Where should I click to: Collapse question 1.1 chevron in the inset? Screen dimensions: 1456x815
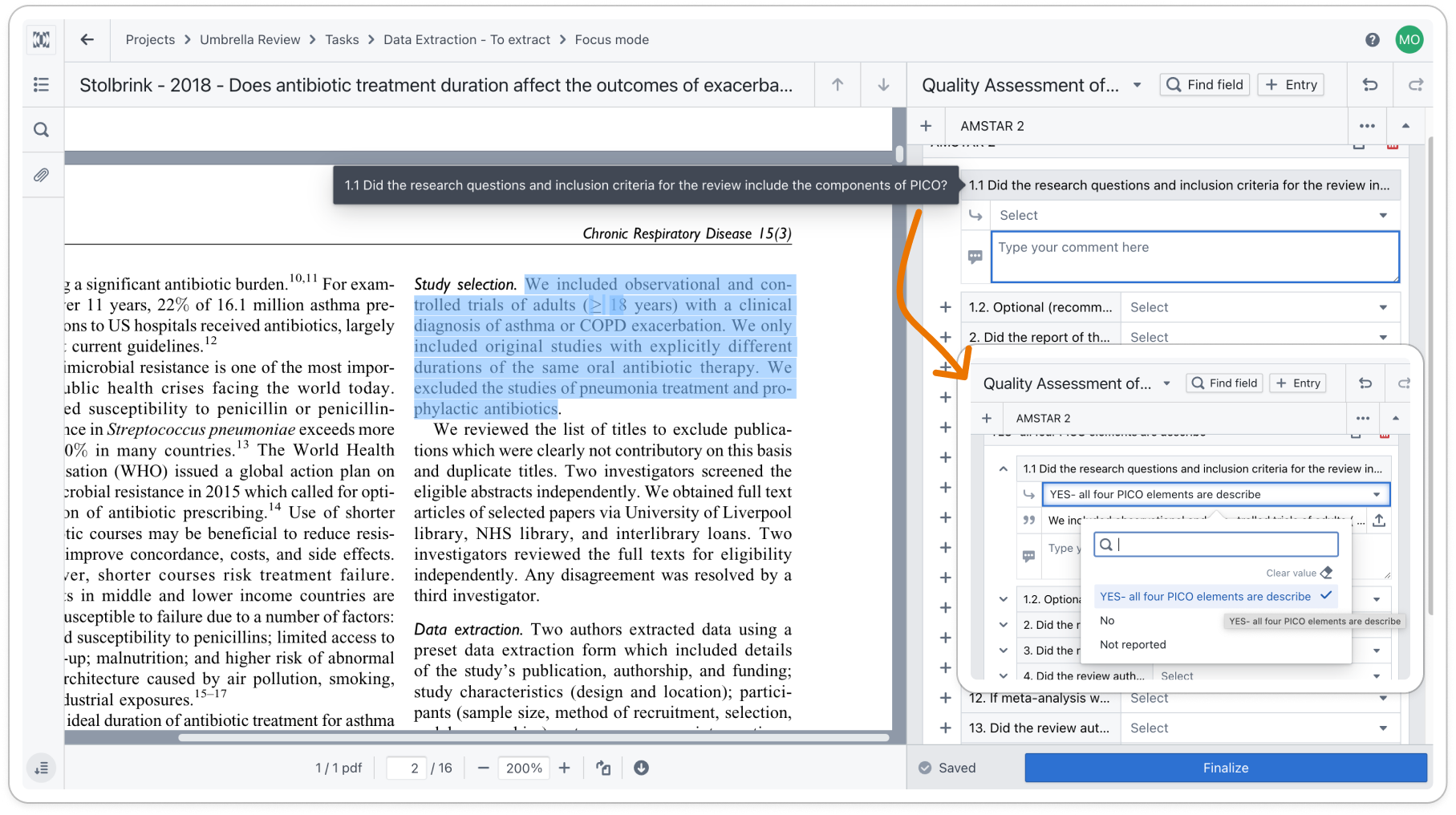tap(1003, 468)
